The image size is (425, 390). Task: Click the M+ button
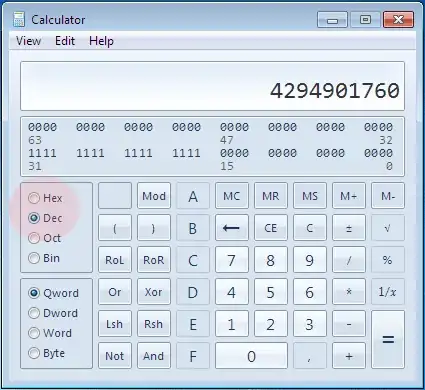coord(349,196)
